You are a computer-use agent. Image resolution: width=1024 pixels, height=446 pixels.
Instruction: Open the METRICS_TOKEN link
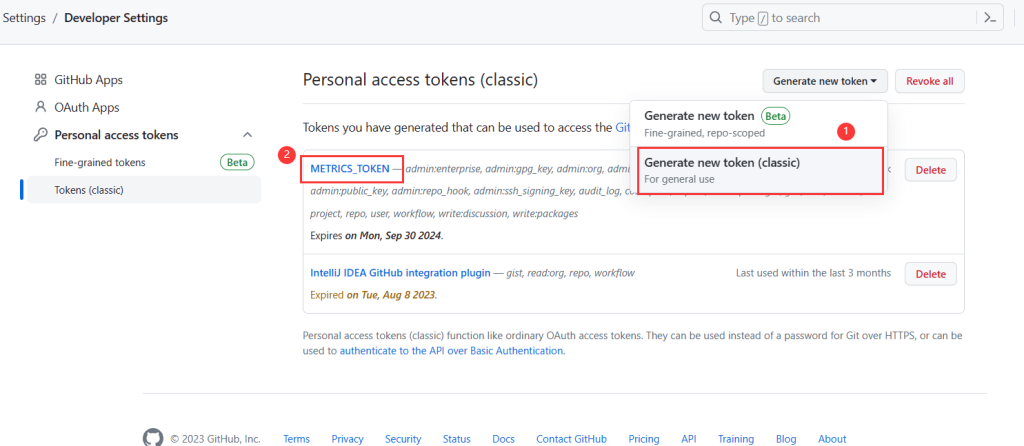(x=349, y=169)
